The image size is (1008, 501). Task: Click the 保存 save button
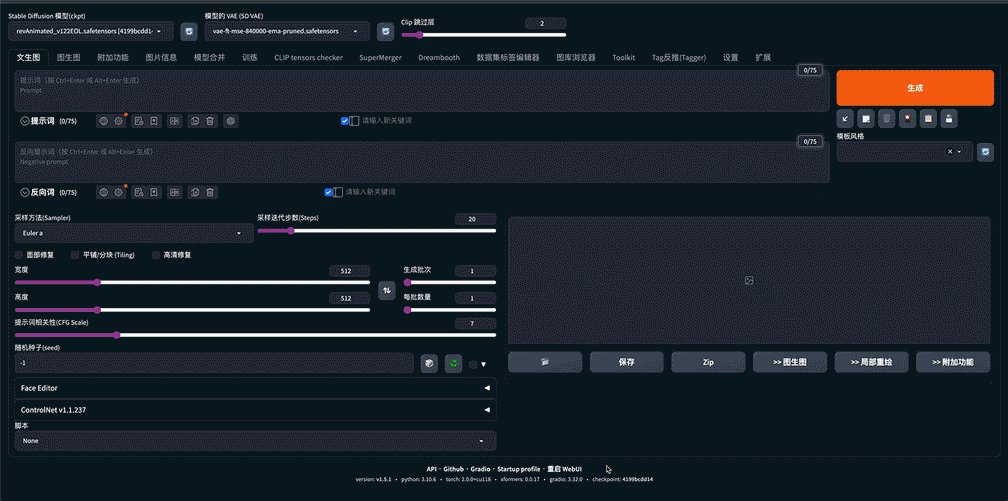click(627, 362)
